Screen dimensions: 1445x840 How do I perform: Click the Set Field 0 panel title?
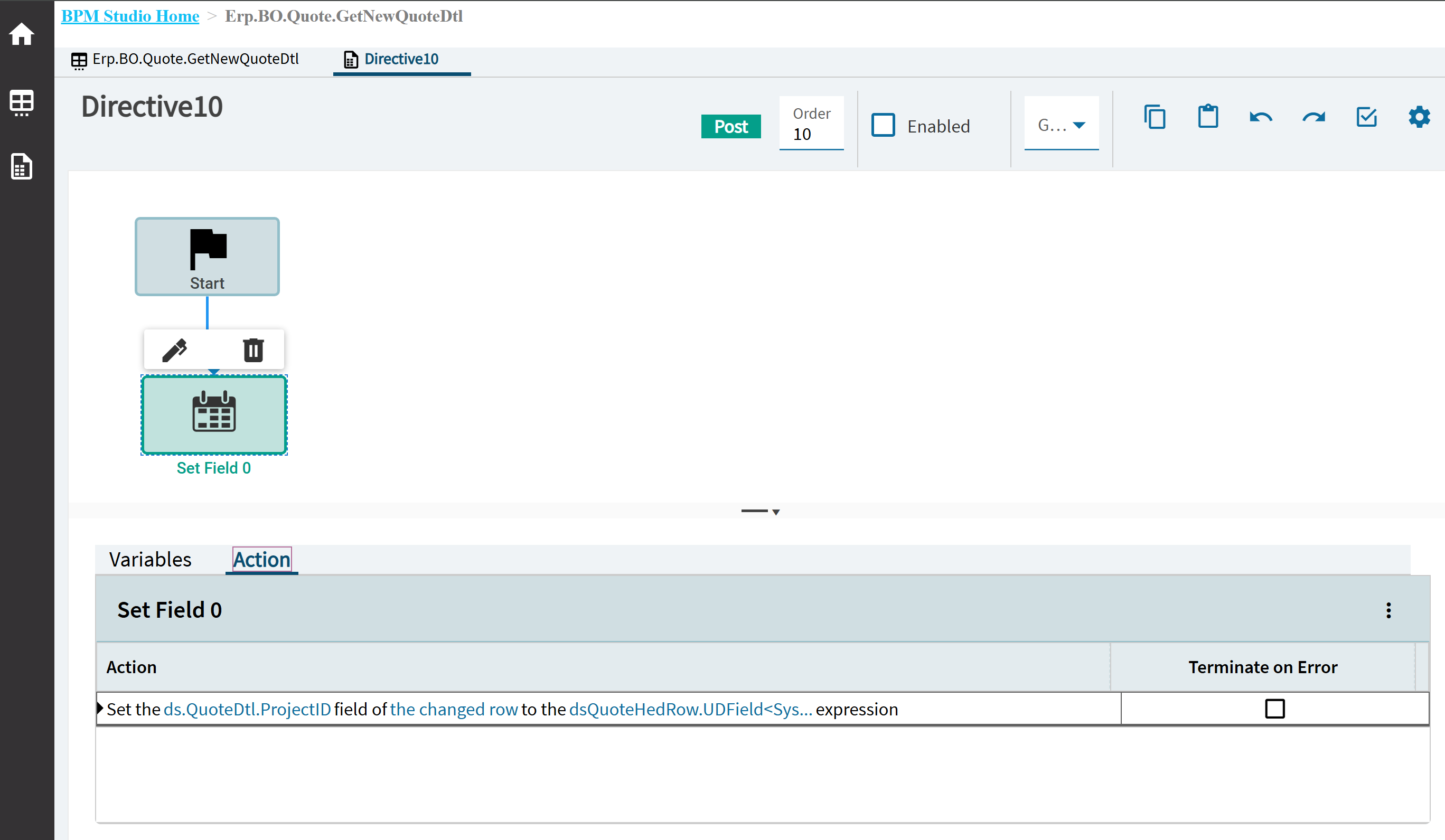tap(170, 610)
